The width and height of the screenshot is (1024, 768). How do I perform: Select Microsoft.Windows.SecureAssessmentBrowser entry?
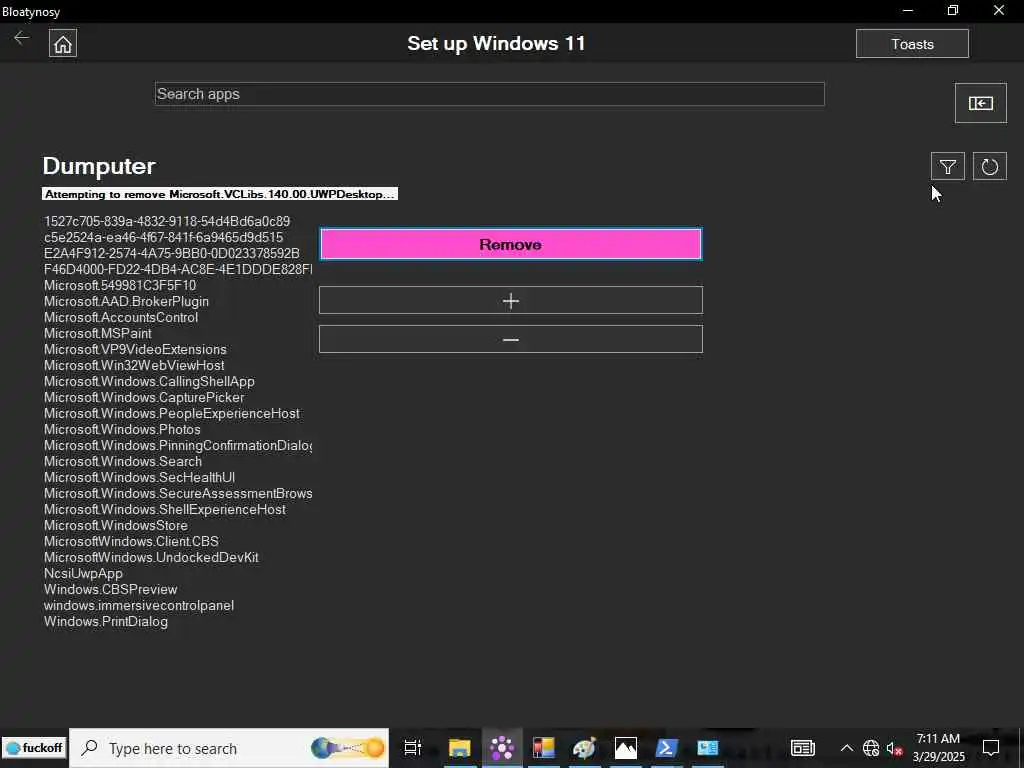(178, 493)
